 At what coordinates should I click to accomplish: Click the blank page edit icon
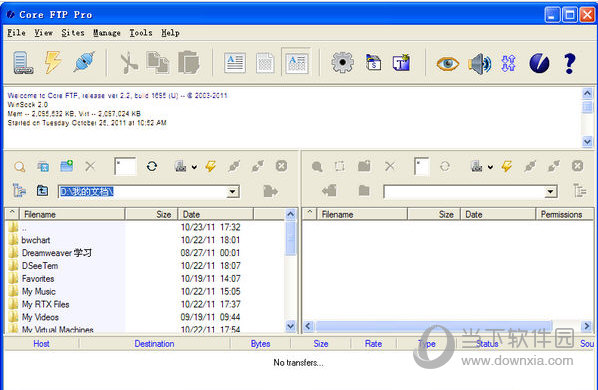pyautogui.click(x=265, y=63)
